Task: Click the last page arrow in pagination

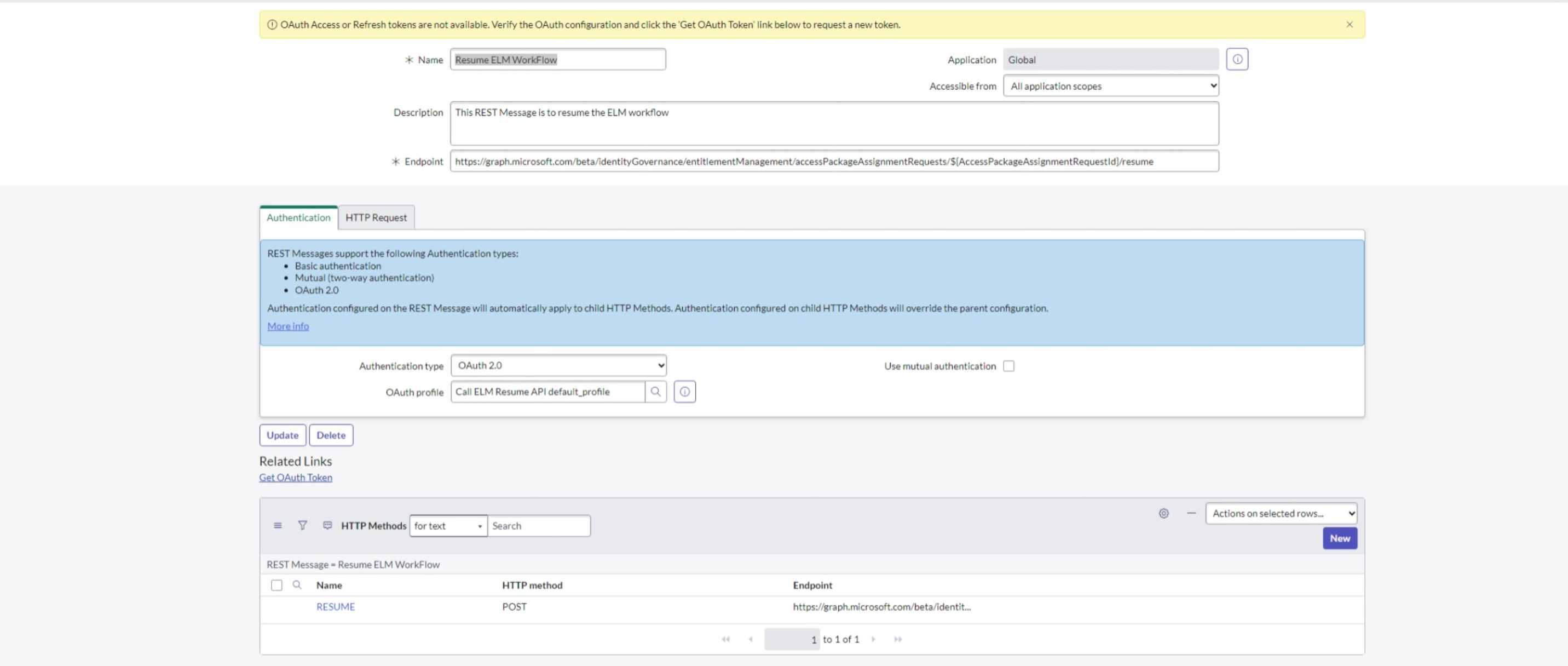Action: click(898, 639)
